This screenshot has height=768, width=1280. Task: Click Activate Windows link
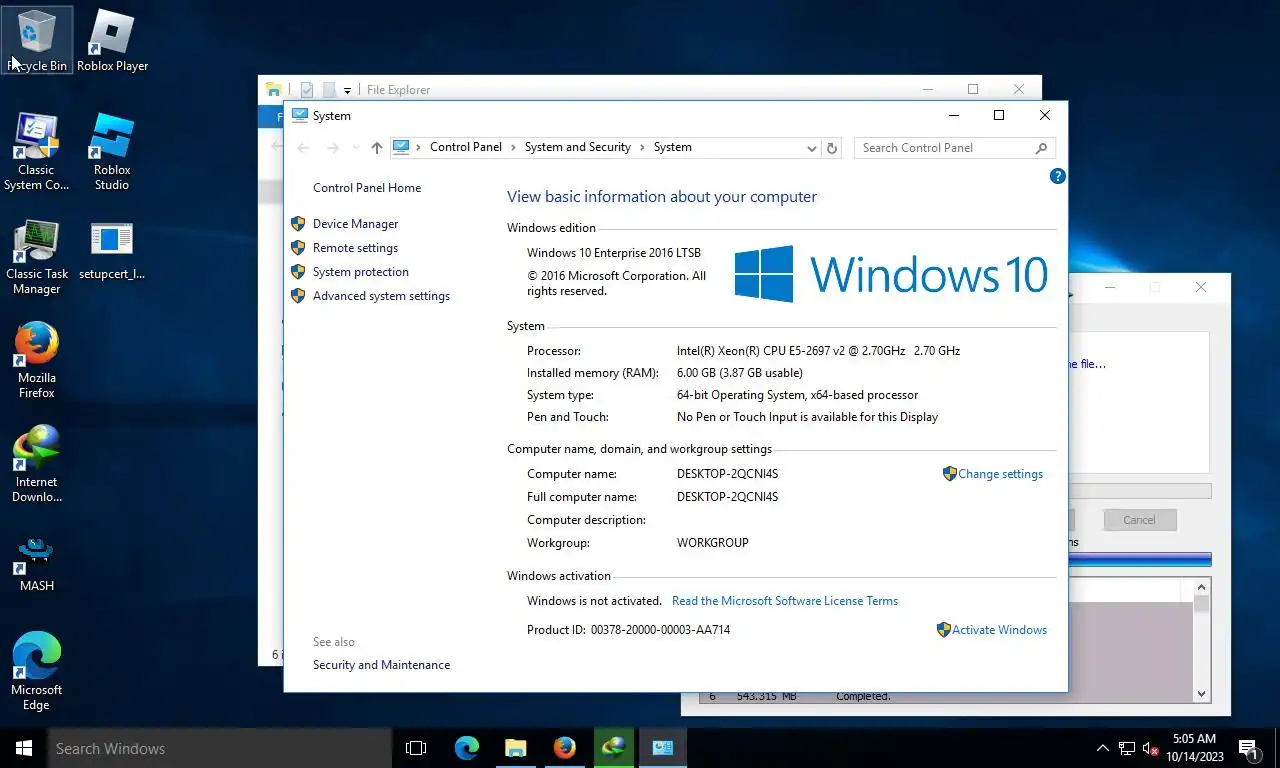click(999, 630)
